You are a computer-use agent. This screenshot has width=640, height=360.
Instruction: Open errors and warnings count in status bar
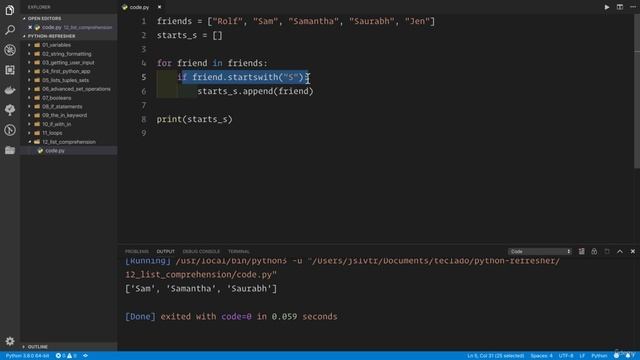coord(66,356)
